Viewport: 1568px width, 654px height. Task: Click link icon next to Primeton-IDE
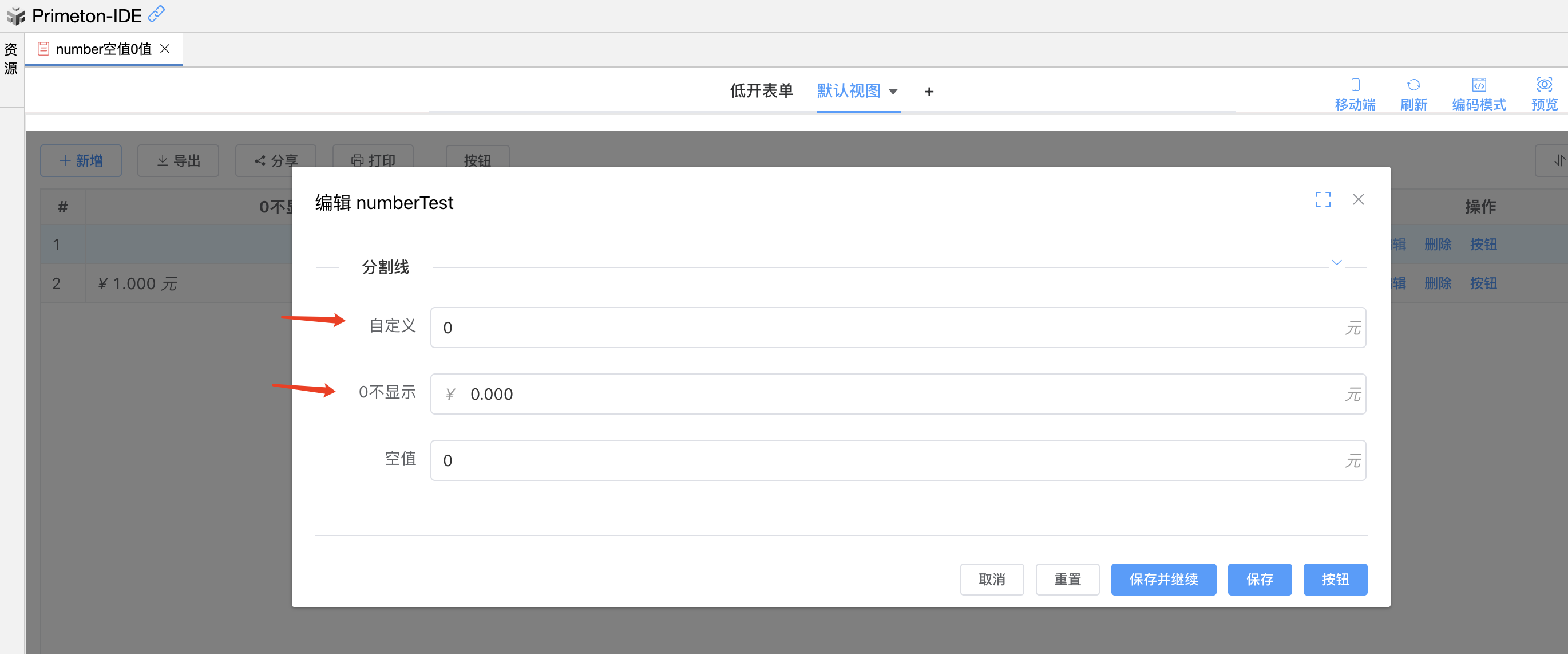click(156, 13)
